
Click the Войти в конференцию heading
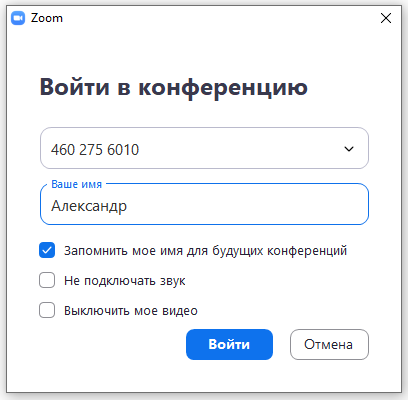(174, 88)
